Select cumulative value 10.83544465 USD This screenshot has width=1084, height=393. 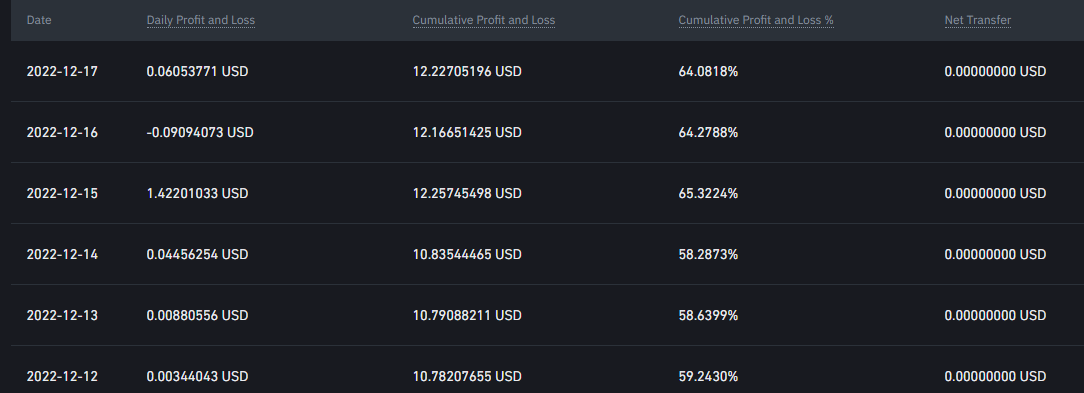click(x=467, y=255)
